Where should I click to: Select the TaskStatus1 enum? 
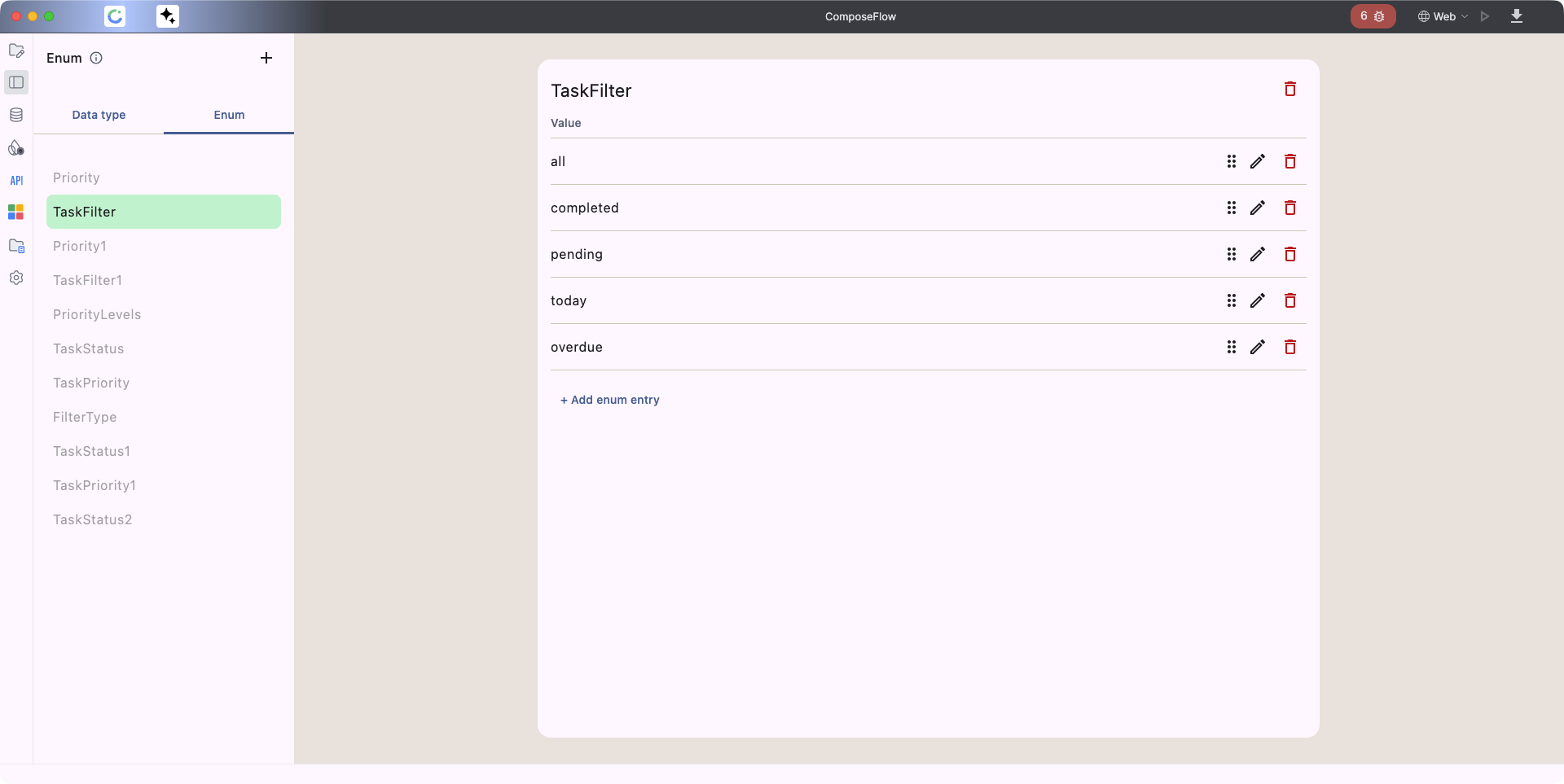click(164, 451)
